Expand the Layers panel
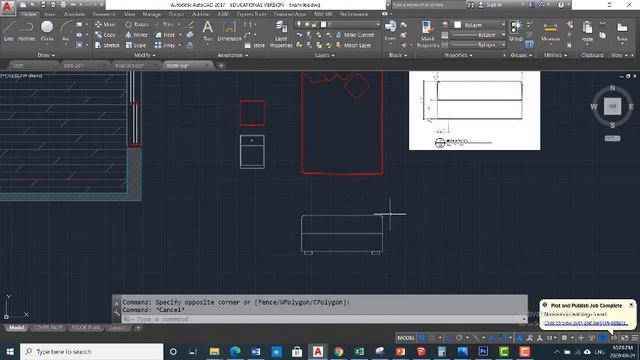This screenshot has width=640, height=360. pyautogui.click(x=324, y=55)
